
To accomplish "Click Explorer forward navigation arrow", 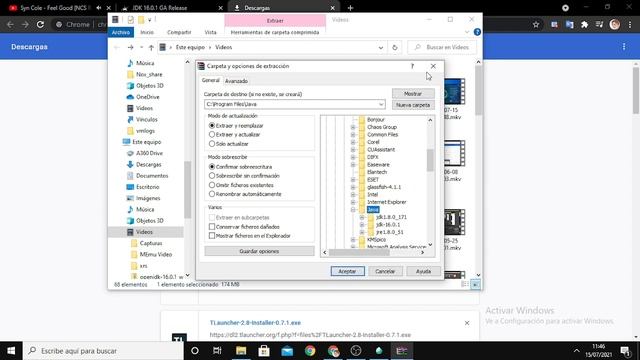I will 131,47.
